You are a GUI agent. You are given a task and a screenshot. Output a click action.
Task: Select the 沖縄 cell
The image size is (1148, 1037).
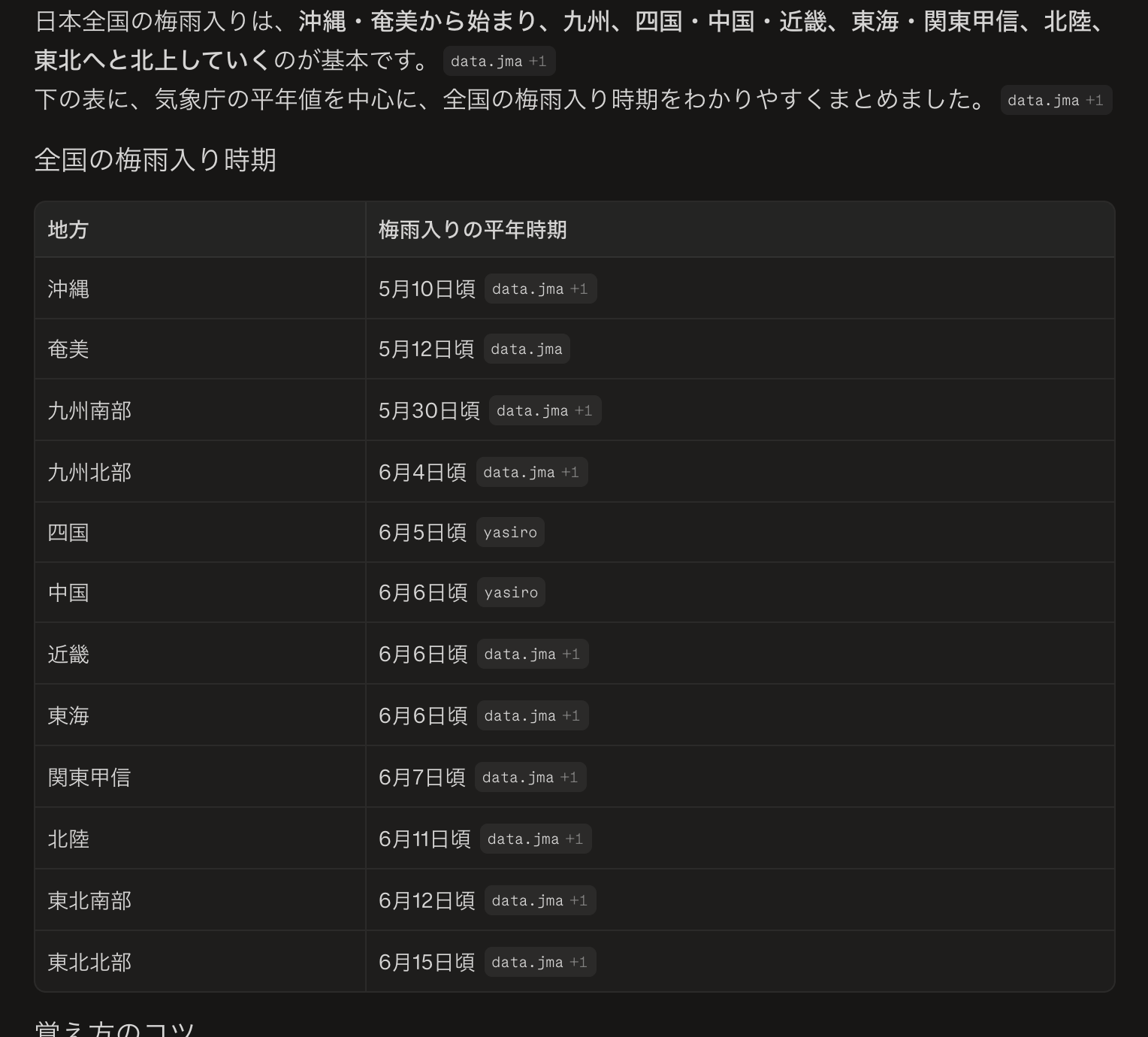[200, 289]
